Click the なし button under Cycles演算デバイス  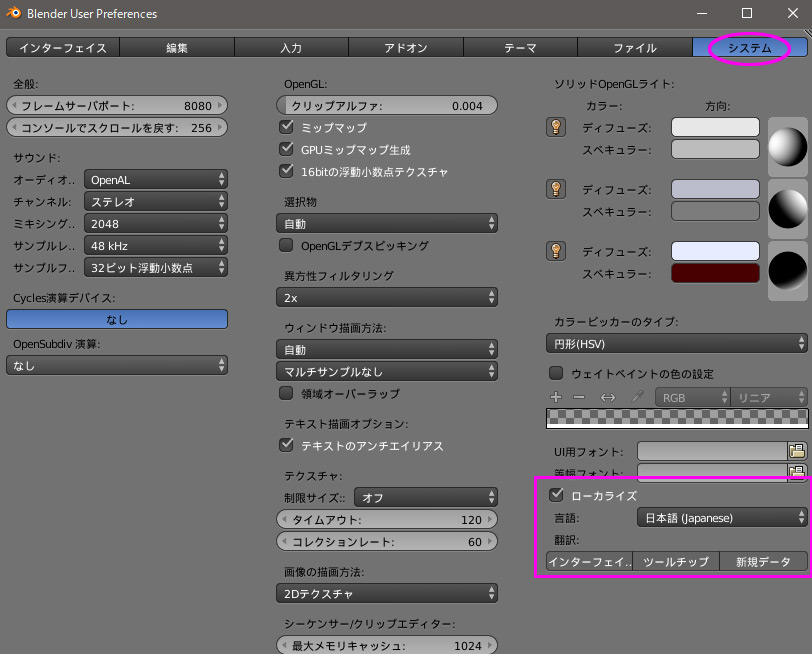click(x=117, y=319)
